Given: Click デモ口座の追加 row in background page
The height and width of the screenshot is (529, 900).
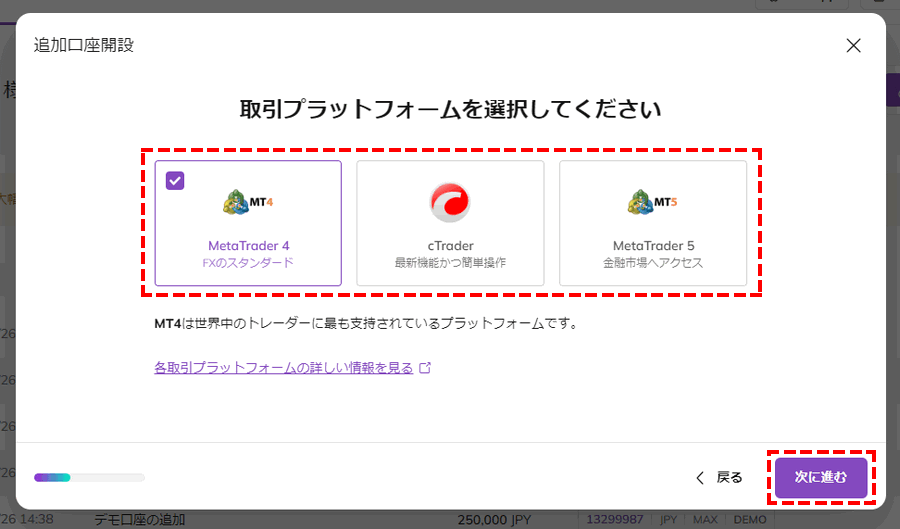Looking at the screenshot, I should [139, 520].
